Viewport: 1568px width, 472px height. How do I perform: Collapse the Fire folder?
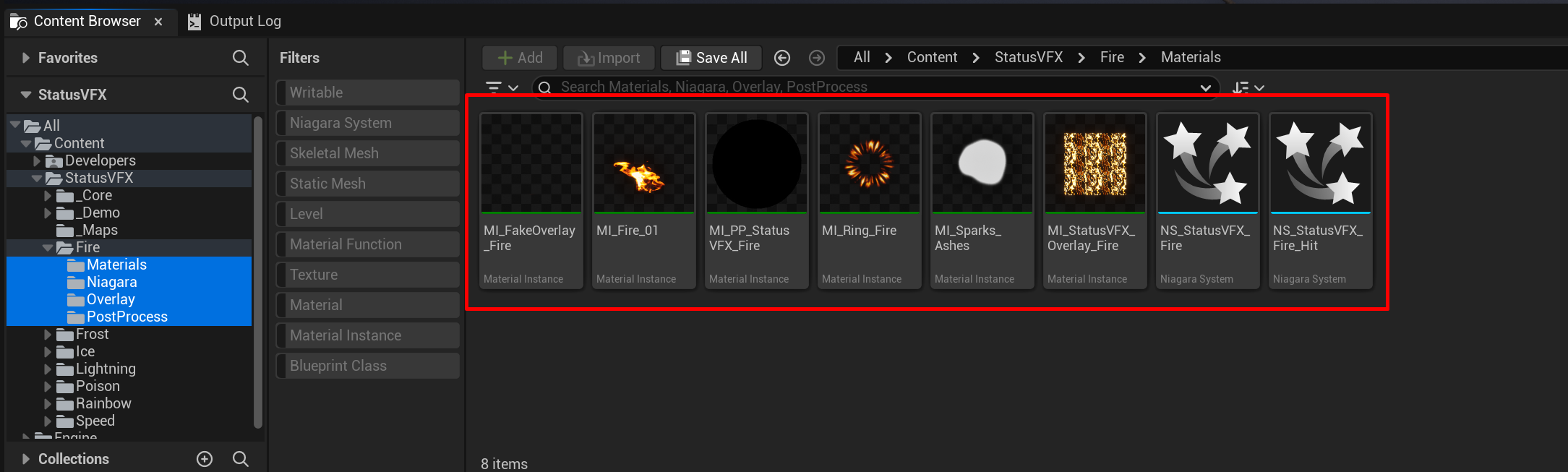point(48,248)
